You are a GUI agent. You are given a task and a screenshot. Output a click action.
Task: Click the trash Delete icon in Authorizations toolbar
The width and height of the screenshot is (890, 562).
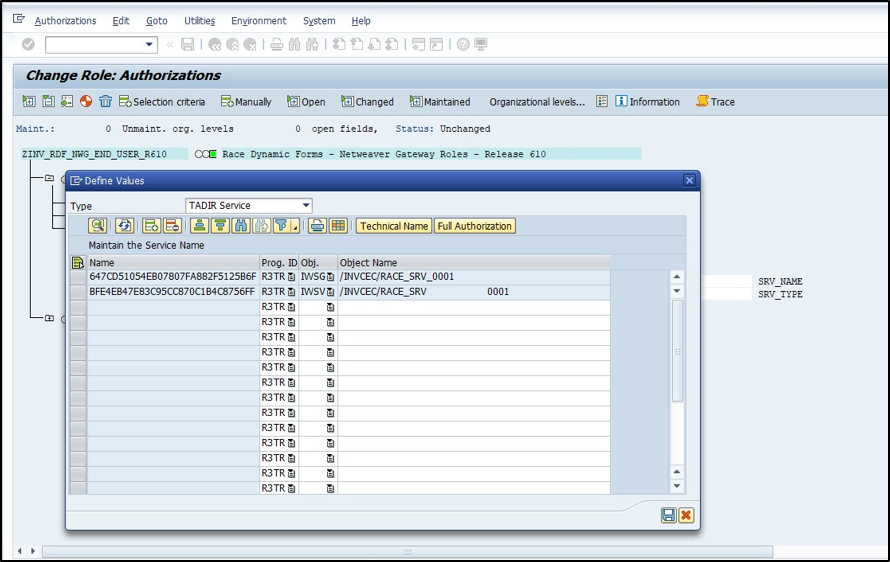coord(105,102)
